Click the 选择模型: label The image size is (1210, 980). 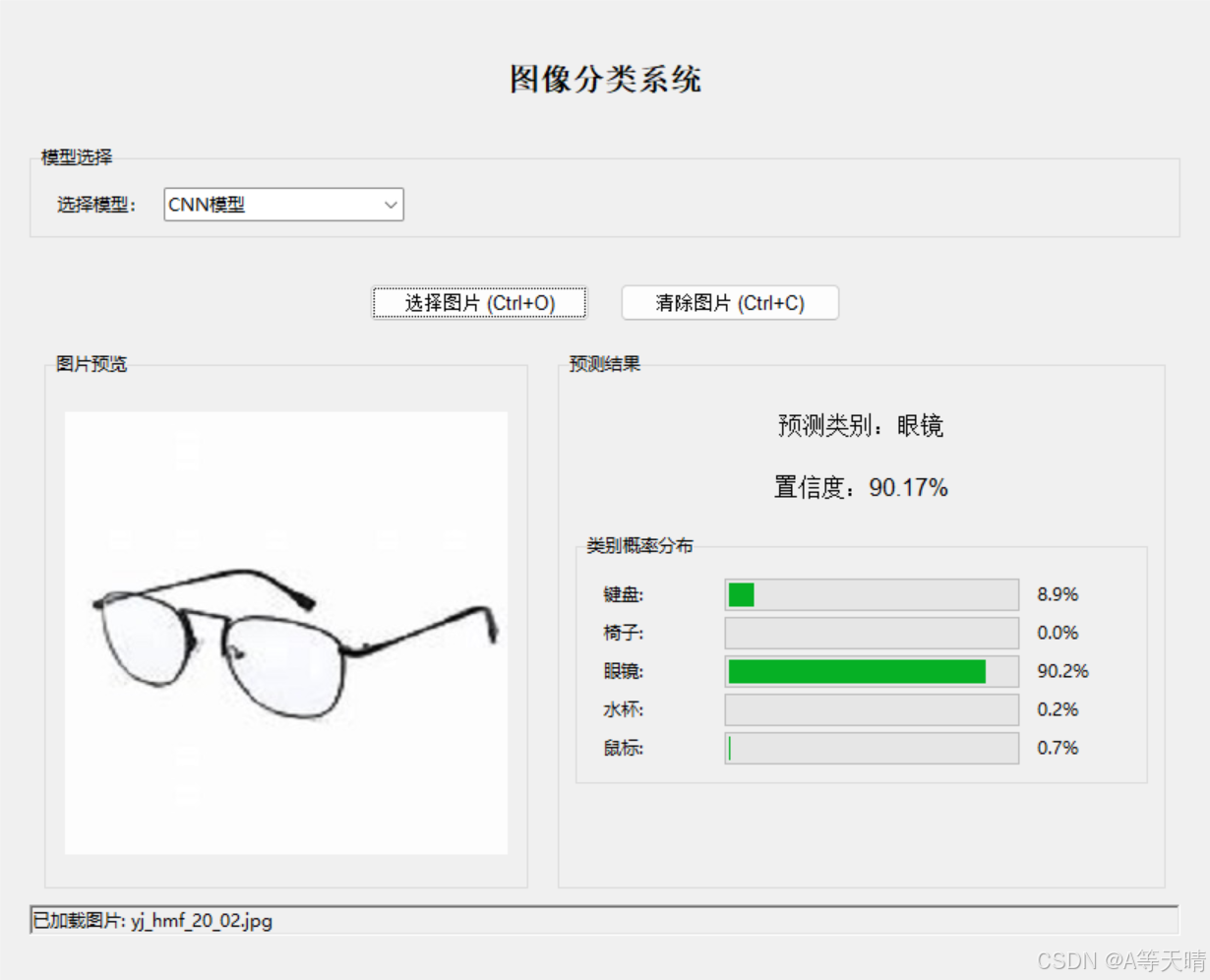point(96,205)
